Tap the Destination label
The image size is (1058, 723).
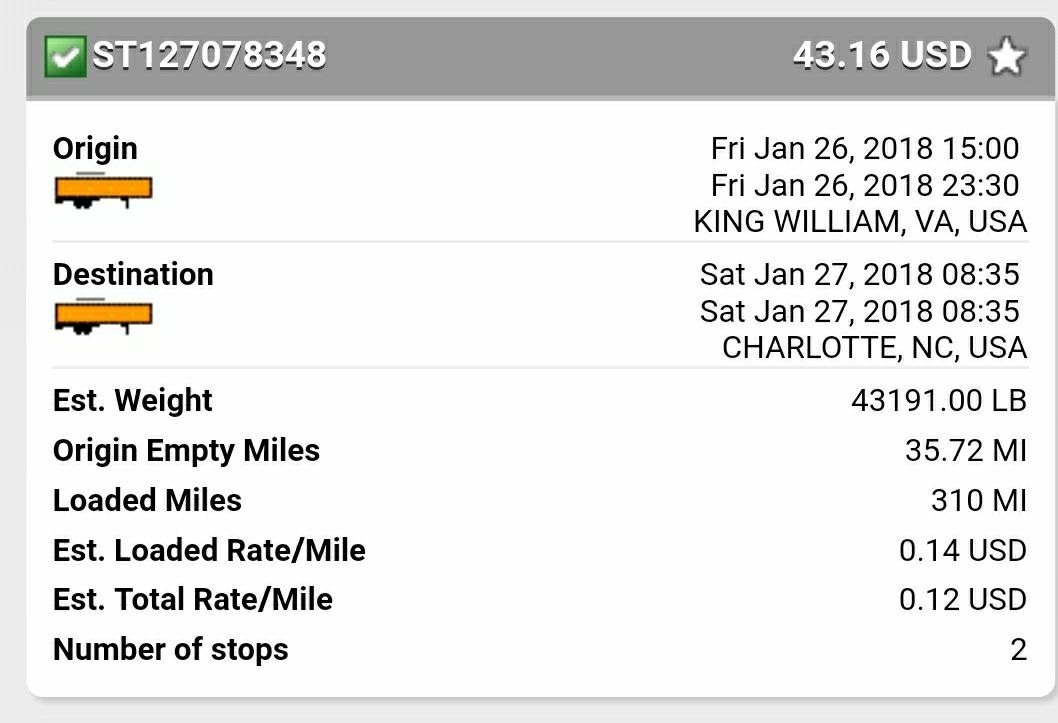point(133,274)
